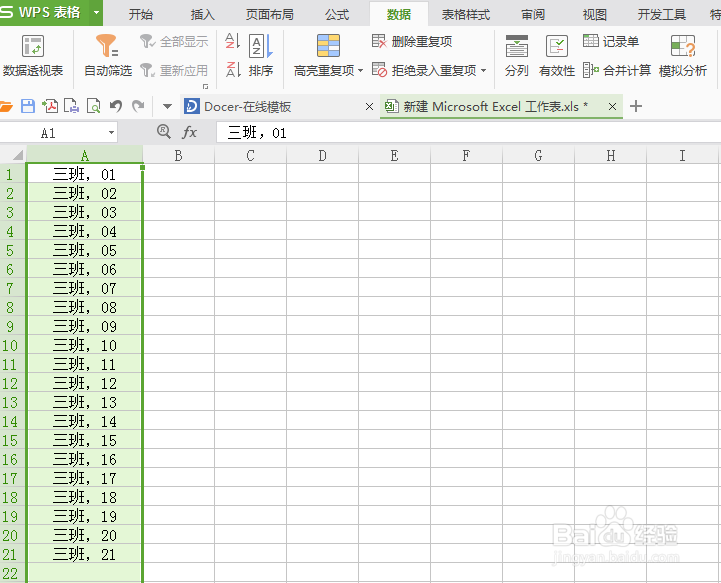Enable AutoFilter (自动筛选) funnel icon
The height and width of the screenshot is (583, 721).
(107, 46)
